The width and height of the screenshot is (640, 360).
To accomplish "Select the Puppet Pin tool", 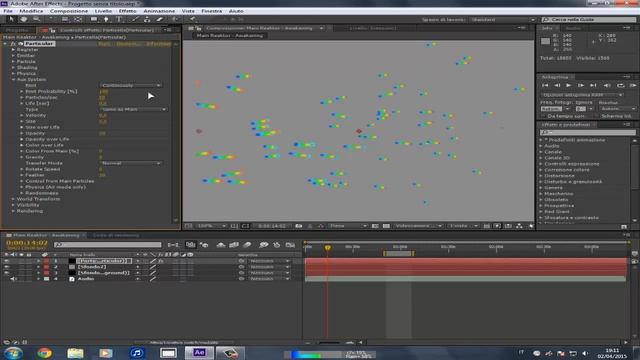I will [192, 19].
